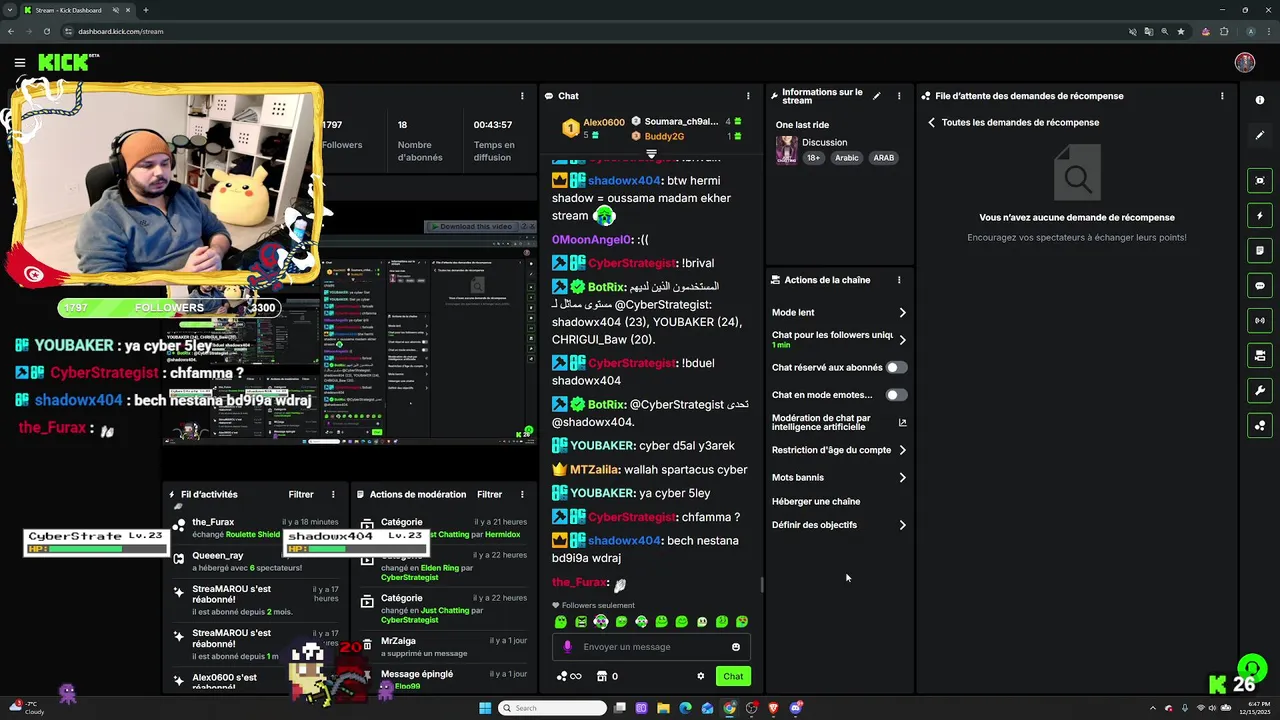Open the emoji picker in message box

pos(736,647)
